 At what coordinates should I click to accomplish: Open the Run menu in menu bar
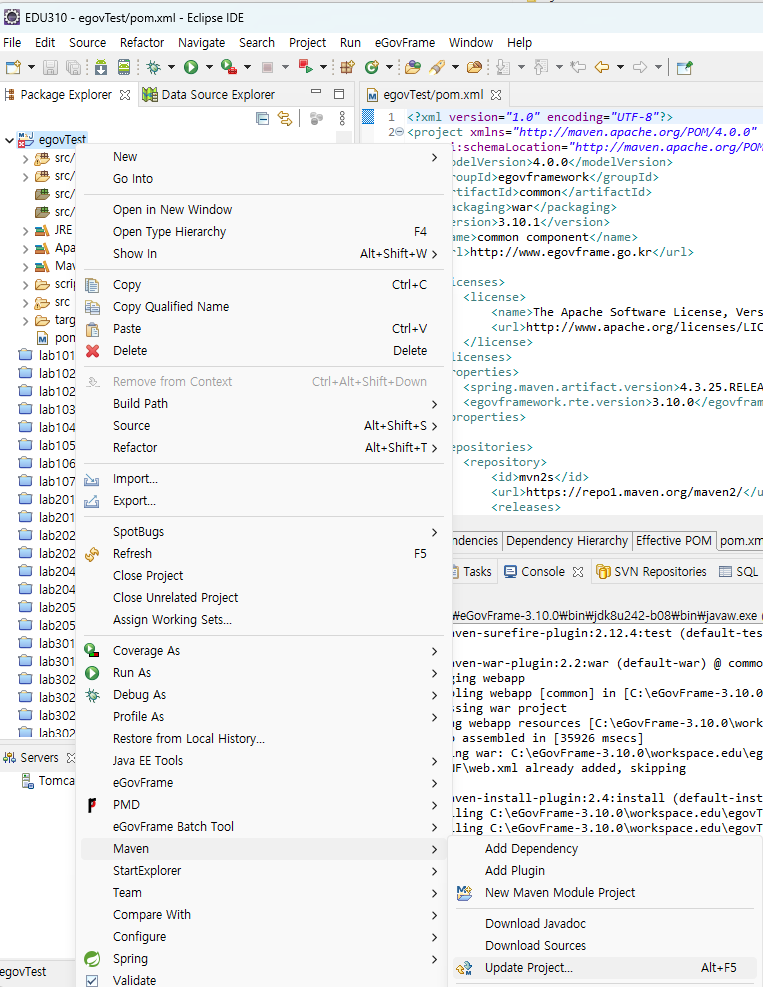[x=350, y=42]
